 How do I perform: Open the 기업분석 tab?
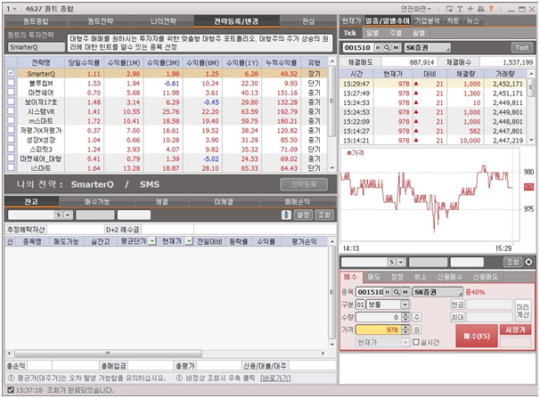tap(427, 21)
